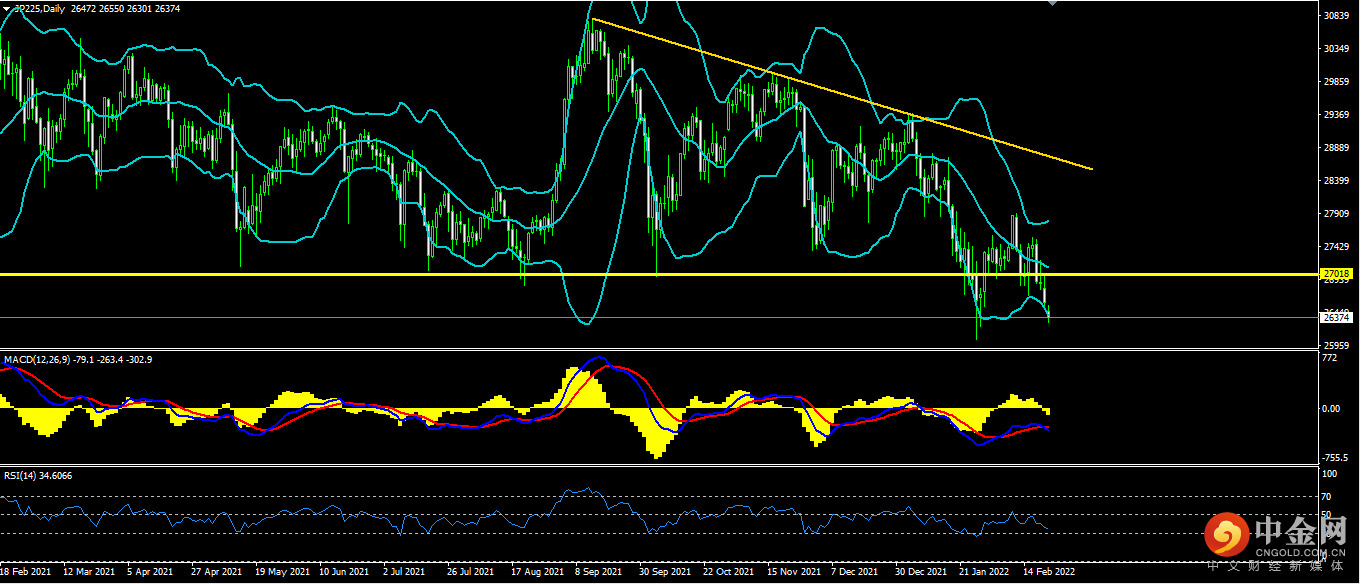Click the 28889 price axis value

(x=1336, y=148)
